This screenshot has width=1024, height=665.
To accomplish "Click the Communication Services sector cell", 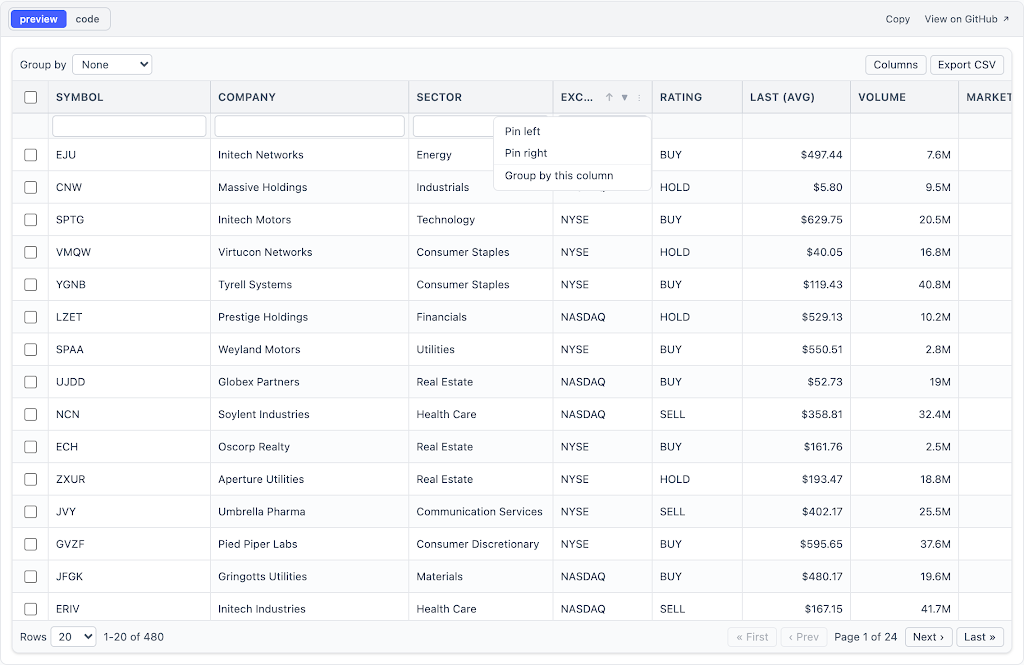I will (x=479, y=511).
